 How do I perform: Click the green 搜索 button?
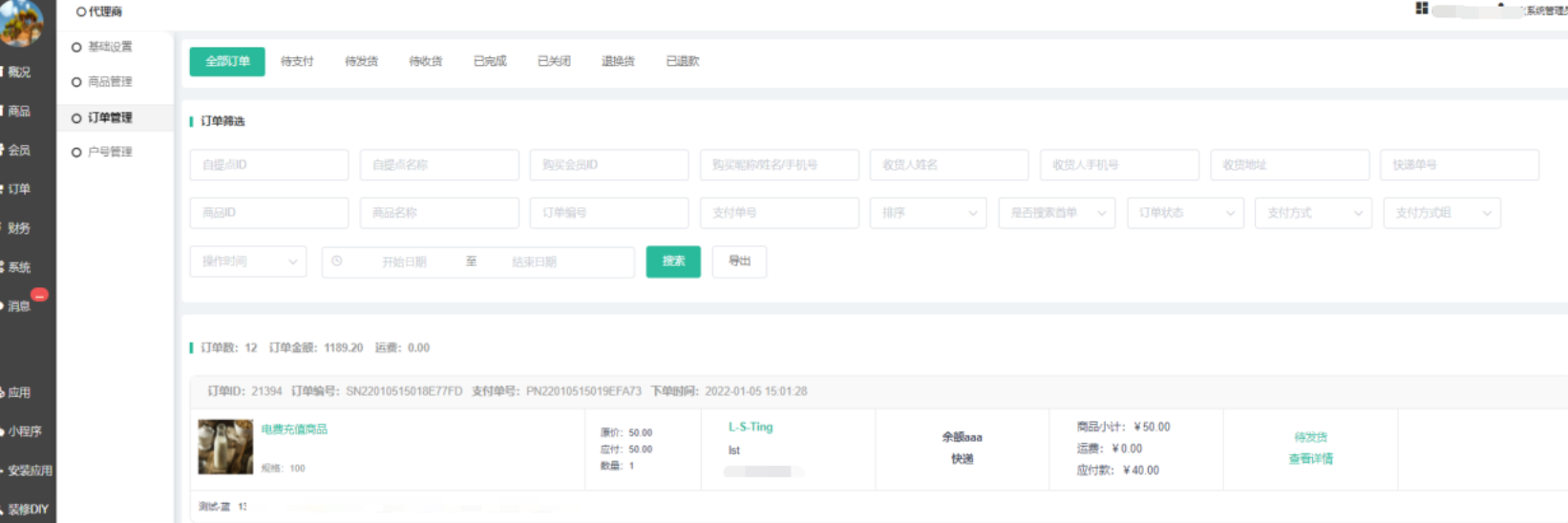(x=673, y=261)
